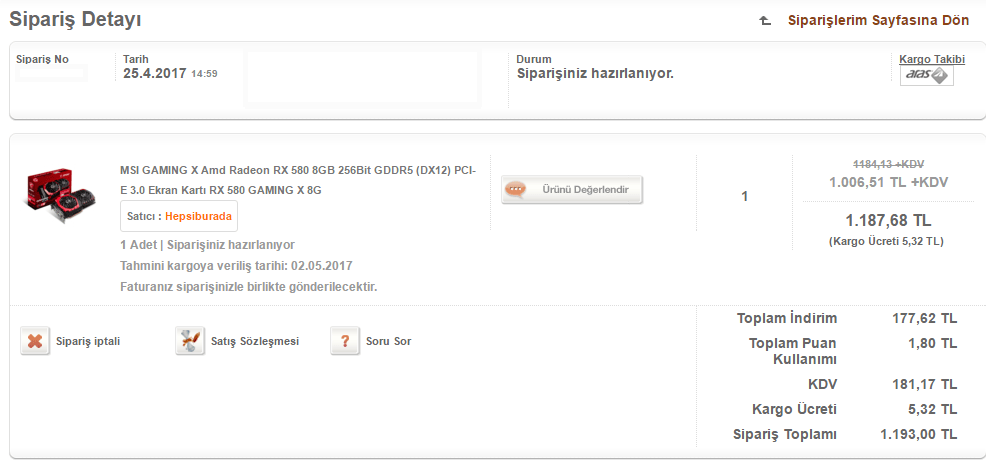Click the Sipariş No label

pos(42,59)
